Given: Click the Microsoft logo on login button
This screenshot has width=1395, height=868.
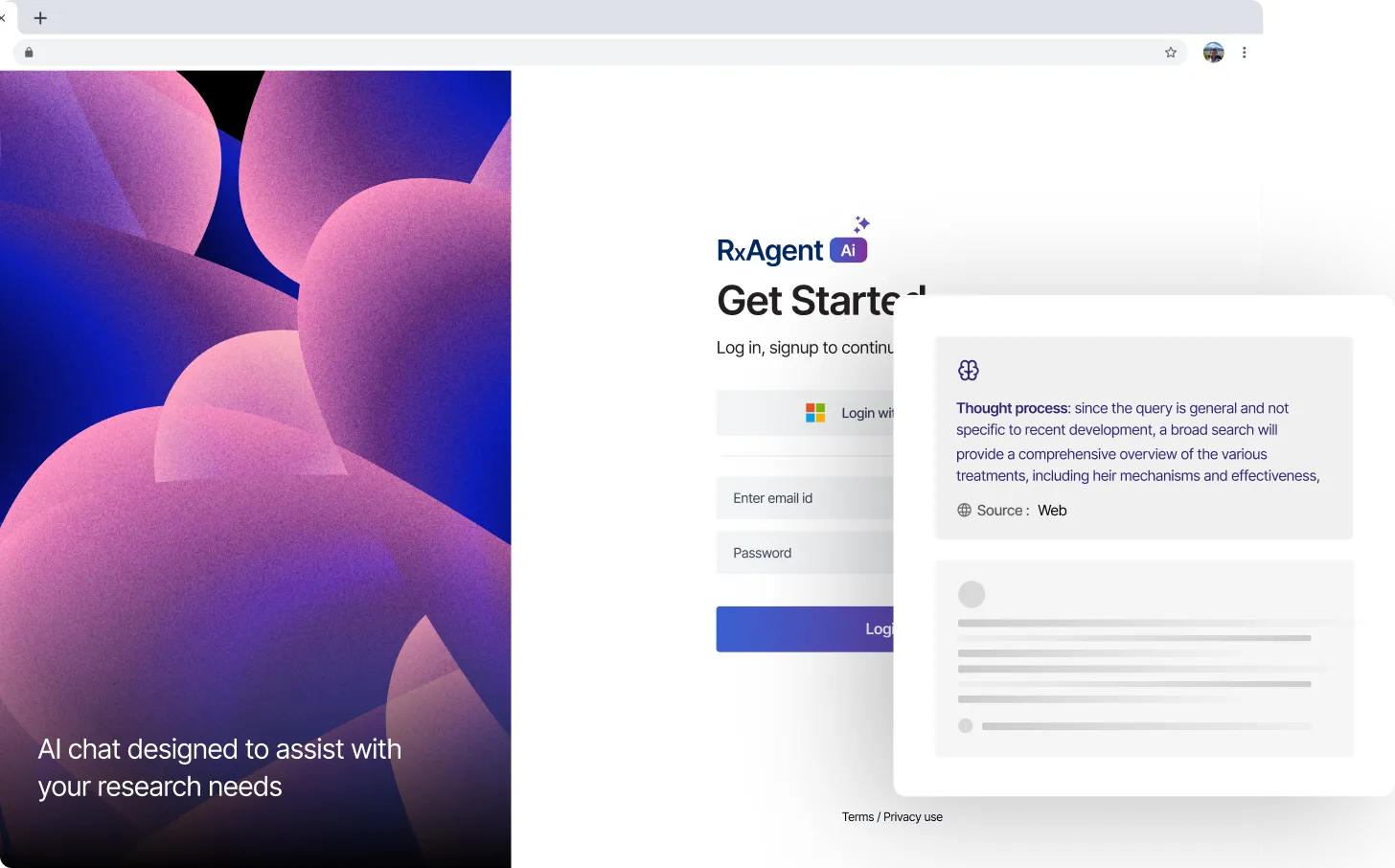Looking at the screenshot, I should tap(815, 413).
